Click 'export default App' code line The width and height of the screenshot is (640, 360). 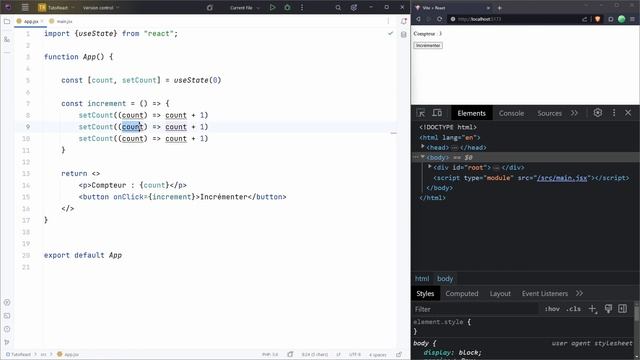83,255
